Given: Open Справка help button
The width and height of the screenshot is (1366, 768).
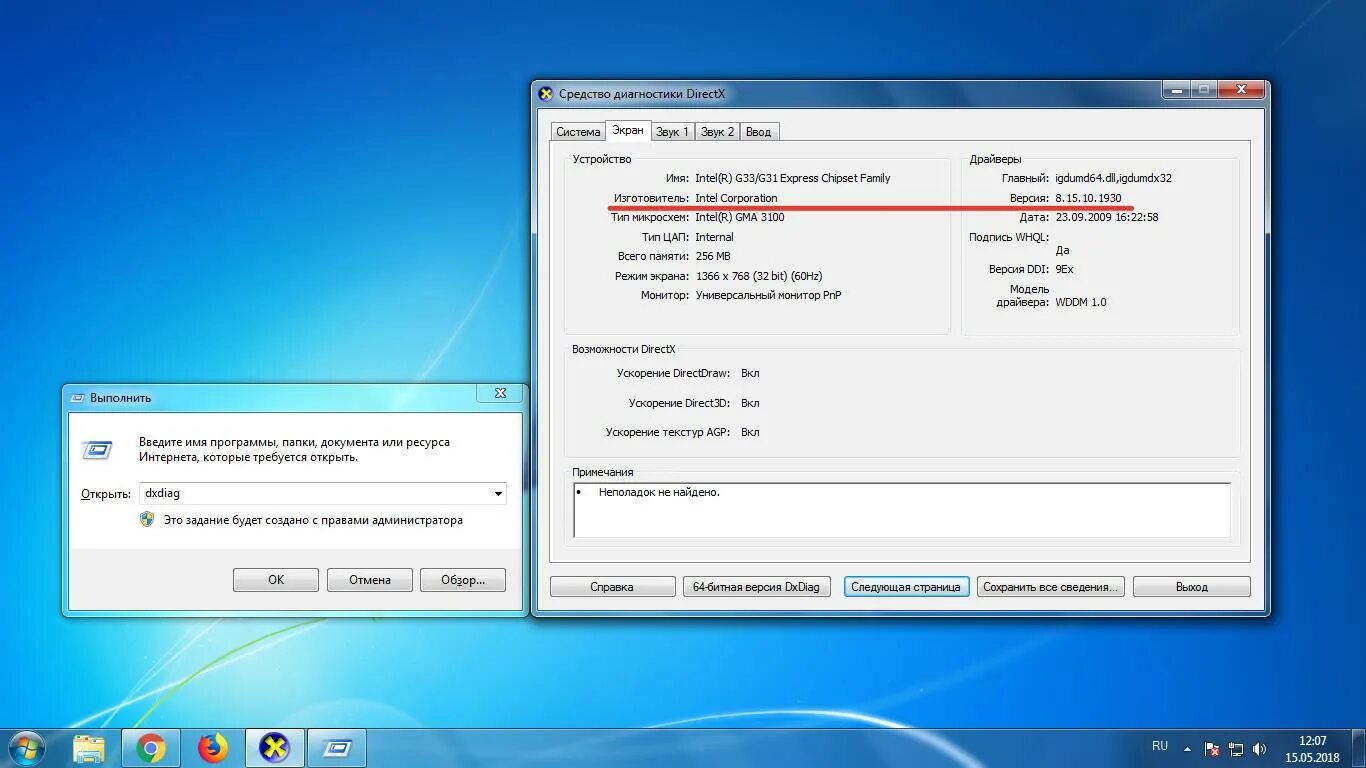Looking at the screenshot, I should [x=612, y=587].
